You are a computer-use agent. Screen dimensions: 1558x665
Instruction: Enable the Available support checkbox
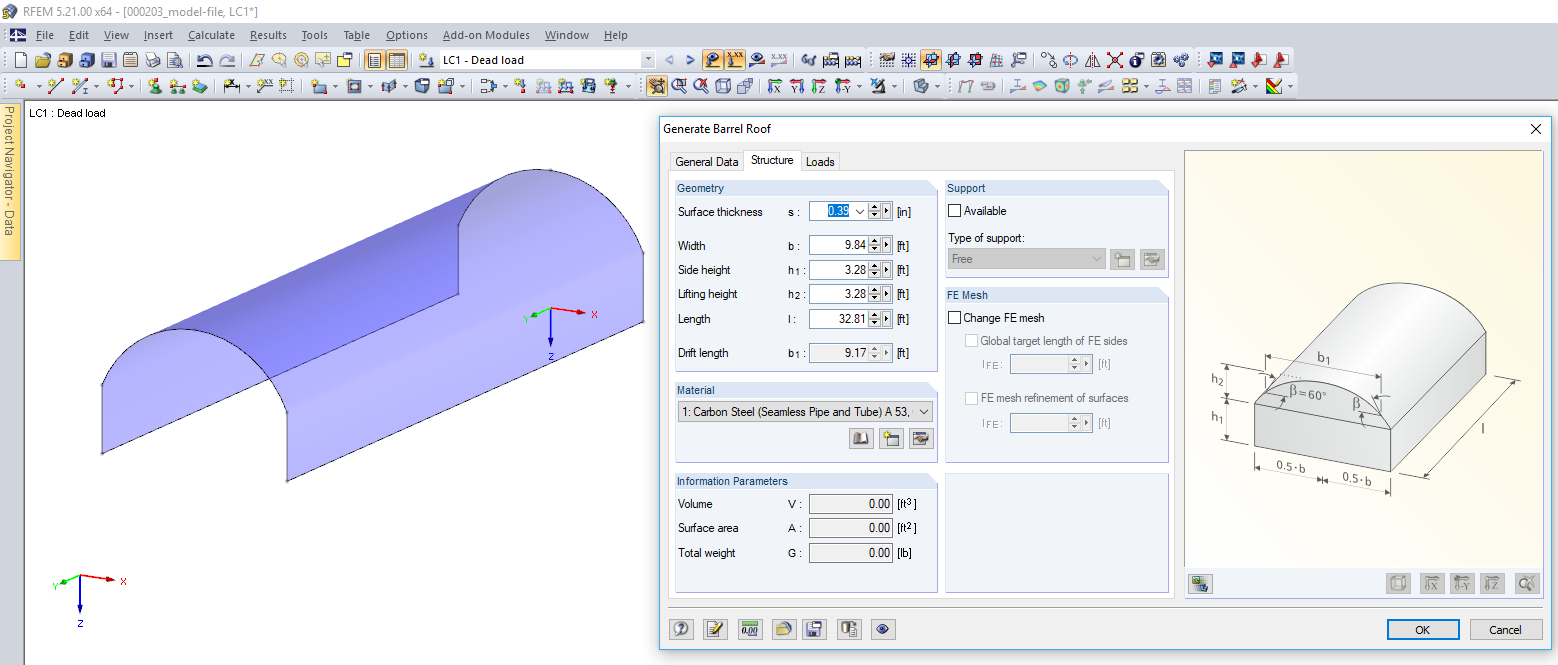(955, 210)
